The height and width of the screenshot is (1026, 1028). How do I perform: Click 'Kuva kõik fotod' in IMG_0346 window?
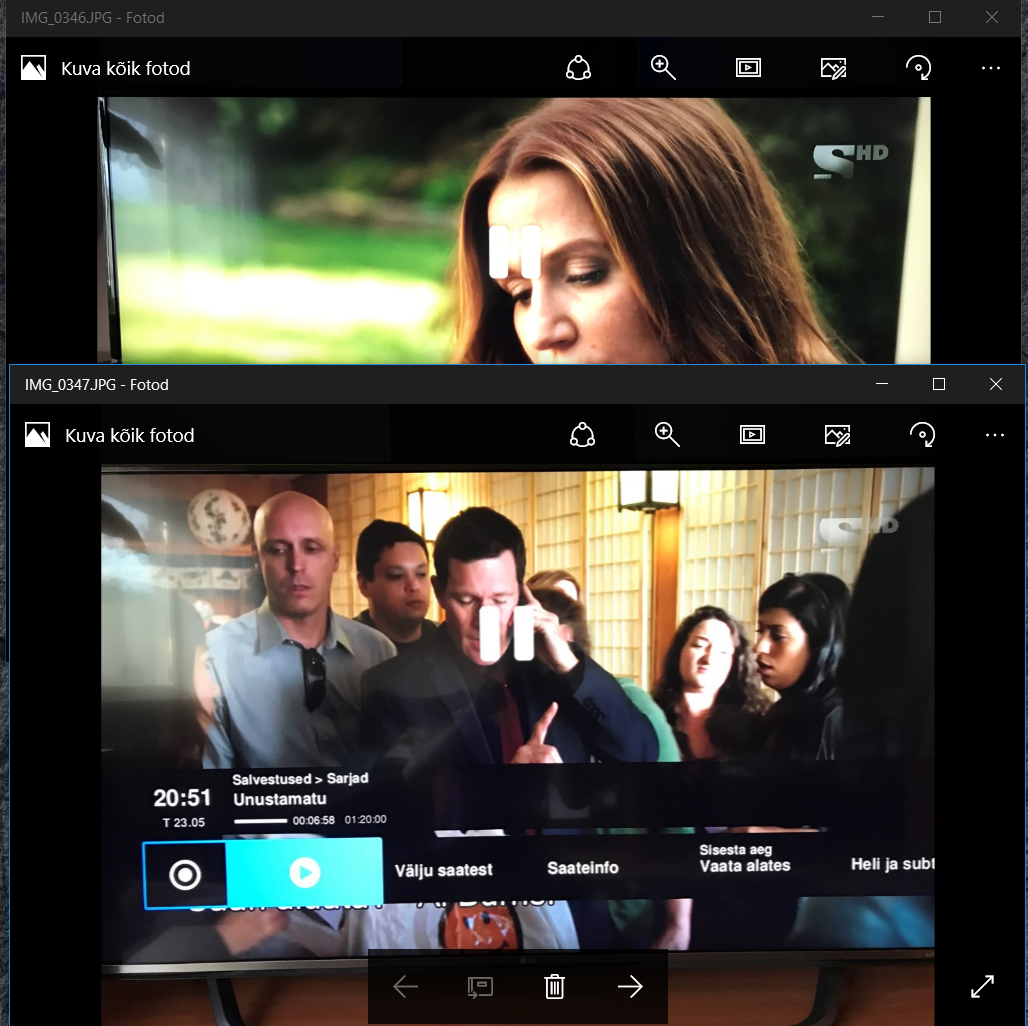click(126, 68)
